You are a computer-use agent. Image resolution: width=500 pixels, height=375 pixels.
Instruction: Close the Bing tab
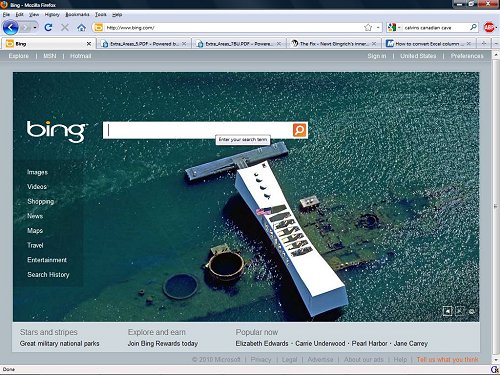[89, 44]
